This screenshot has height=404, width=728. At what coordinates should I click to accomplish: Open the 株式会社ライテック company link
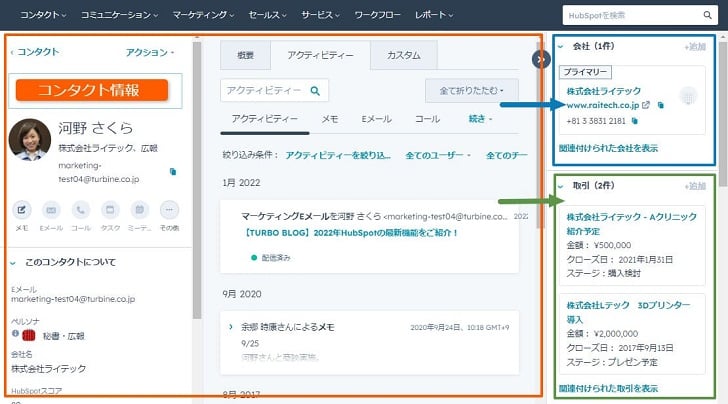604,91
